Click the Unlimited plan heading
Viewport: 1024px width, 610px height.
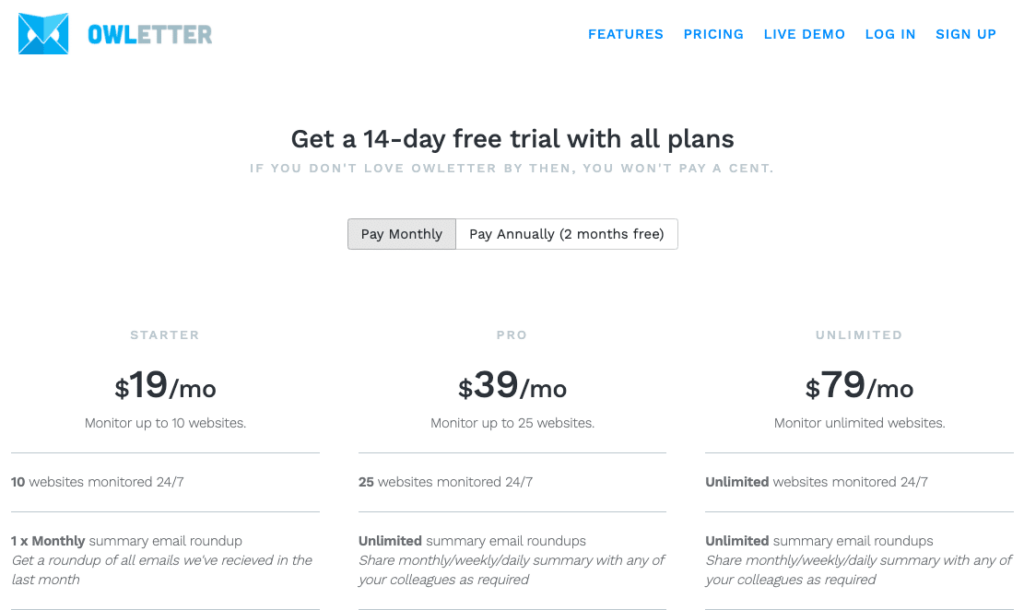pyautogui.click(x=859, y=335)
